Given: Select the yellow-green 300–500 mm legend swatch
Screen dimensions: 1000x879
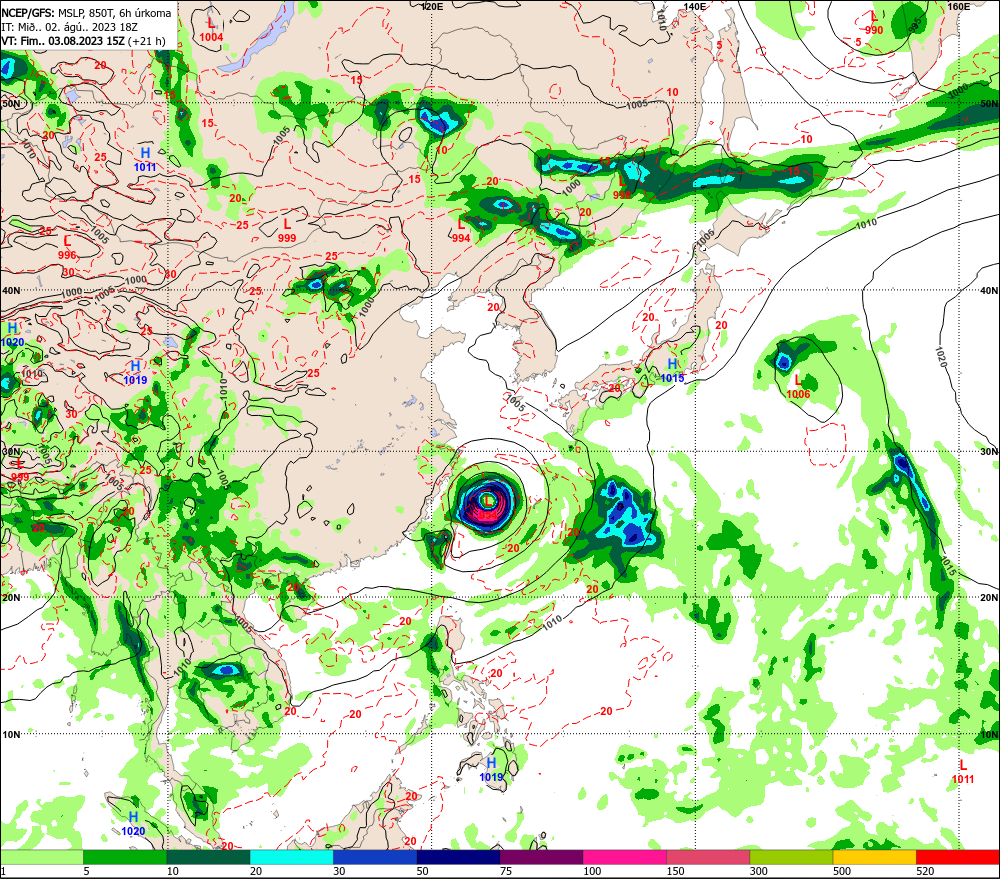Looking at the screenshot, I should click(791, 857).
